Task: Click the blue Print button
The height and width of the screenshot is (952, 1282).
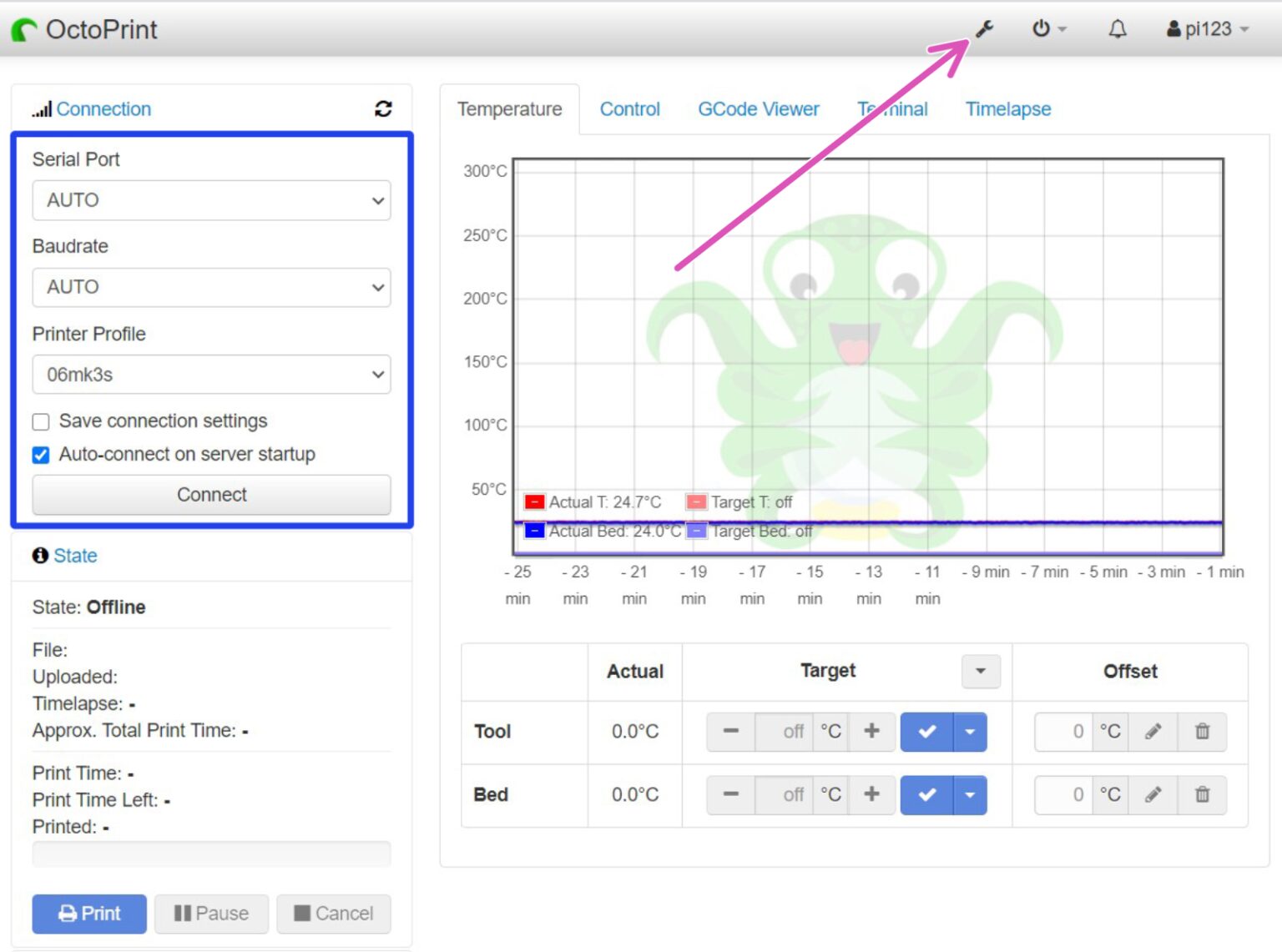Action: [x=89, y=914]
